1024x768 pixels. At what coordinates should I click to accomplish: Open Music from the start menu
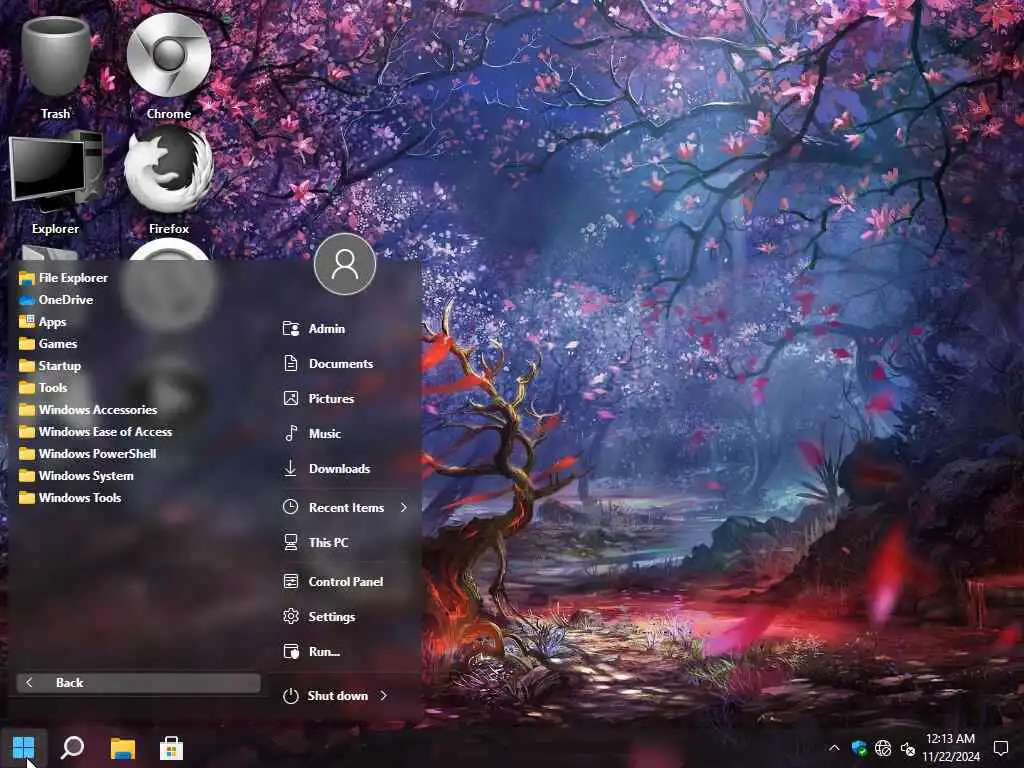(x=312, y=434)
